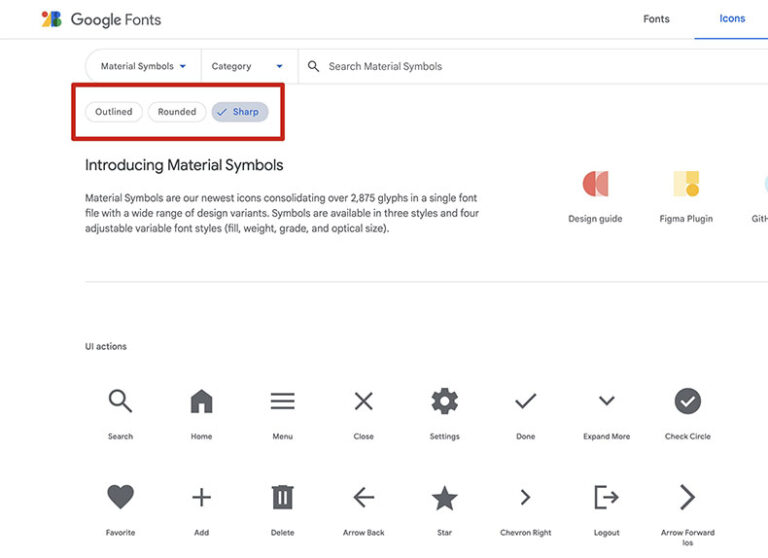The width and height of the screenshot is (768, 558).
Task: Click the Expand More chevron icon
Action: click(606, 402)
